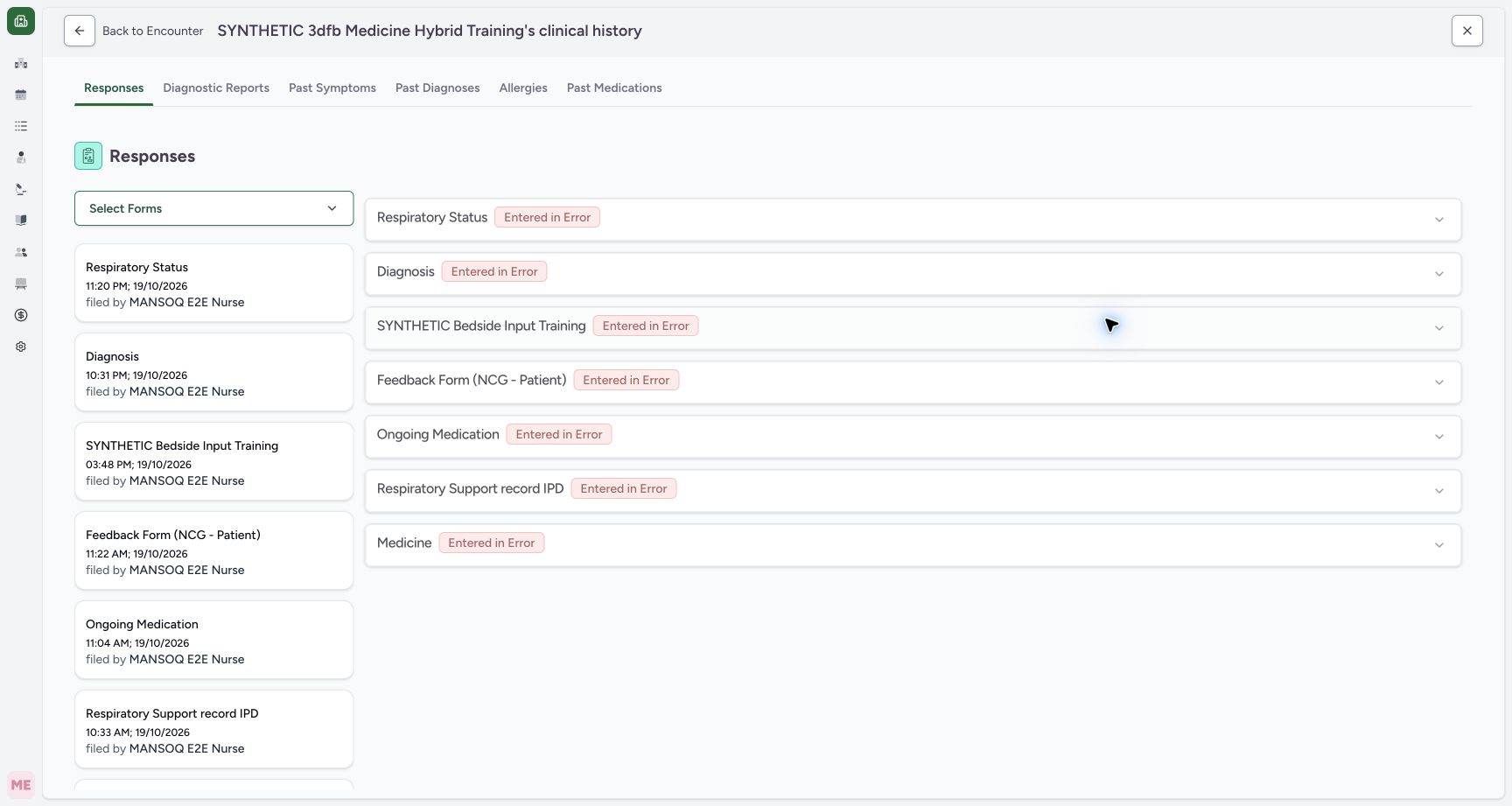Open the facility building sidebar icon
The height and width of the screenshot is (806, 1512).
21,63
